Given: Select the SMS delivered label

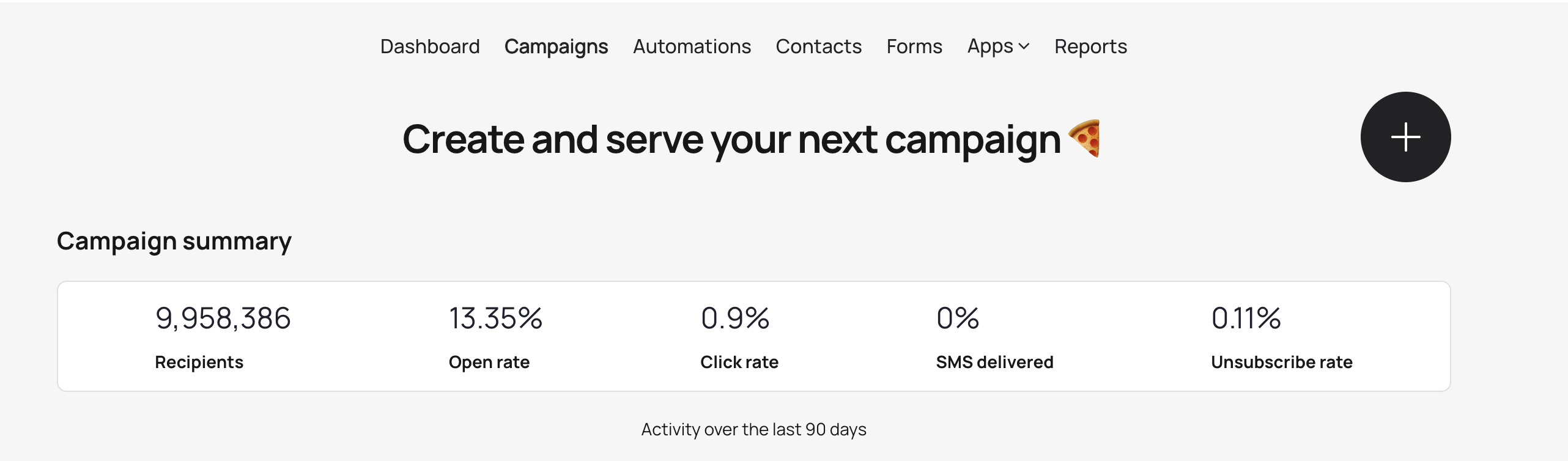Looking at the screenshot, I should pyautogui.click(x=994, y=362).
